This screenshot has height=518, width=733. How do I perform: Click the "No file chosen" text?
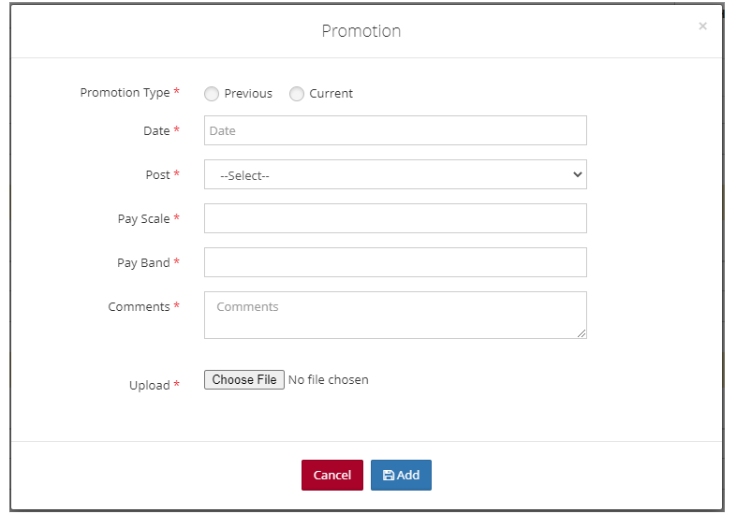click(x=328, y=380)
